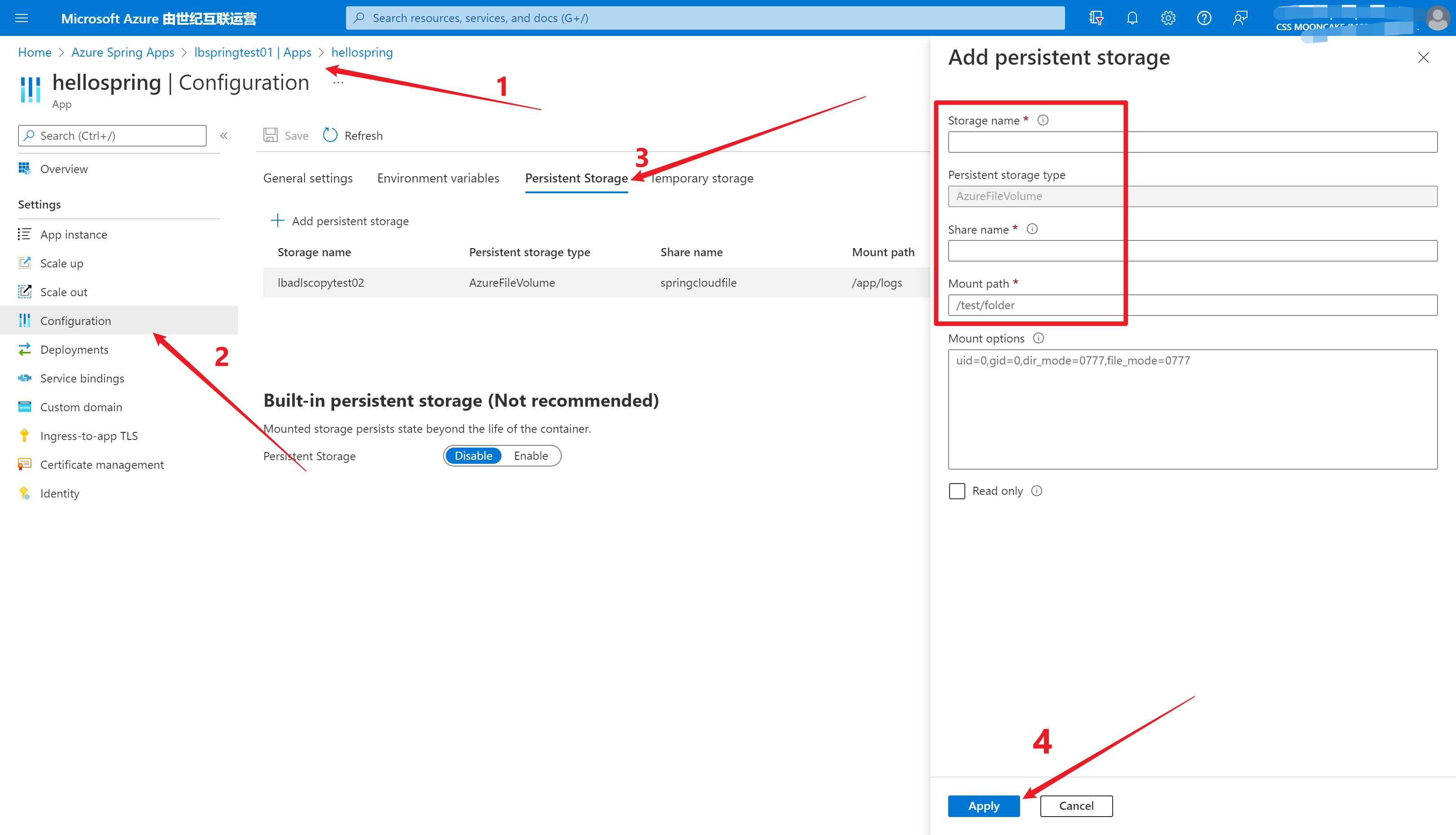Collapse the left sidebar menu chevron

(x=224, y=135)
